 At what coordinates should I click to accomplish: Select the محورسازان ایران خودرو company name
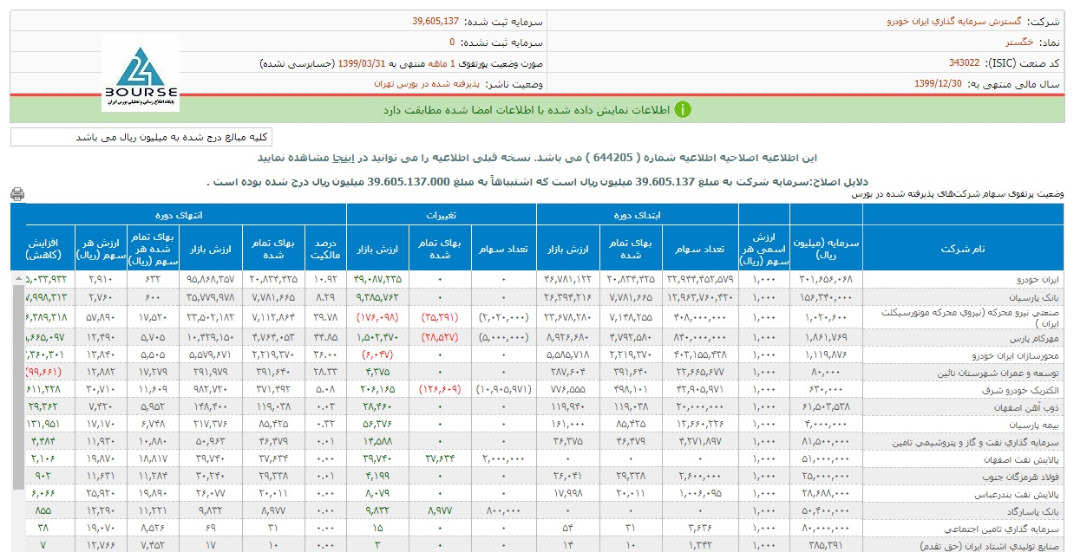pos(1016,356)
